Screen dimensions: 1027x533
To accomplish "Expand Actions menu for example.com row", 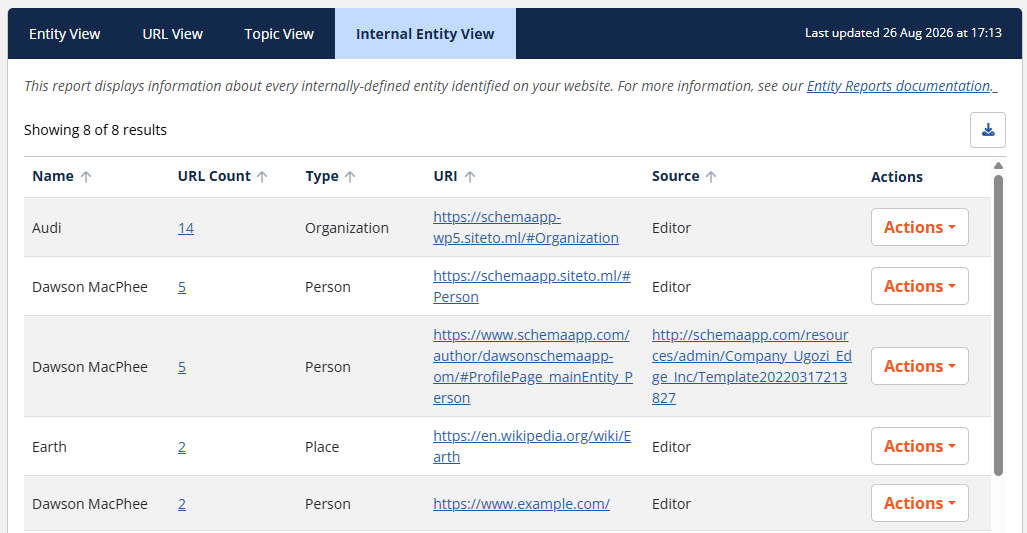I will 920,503.
